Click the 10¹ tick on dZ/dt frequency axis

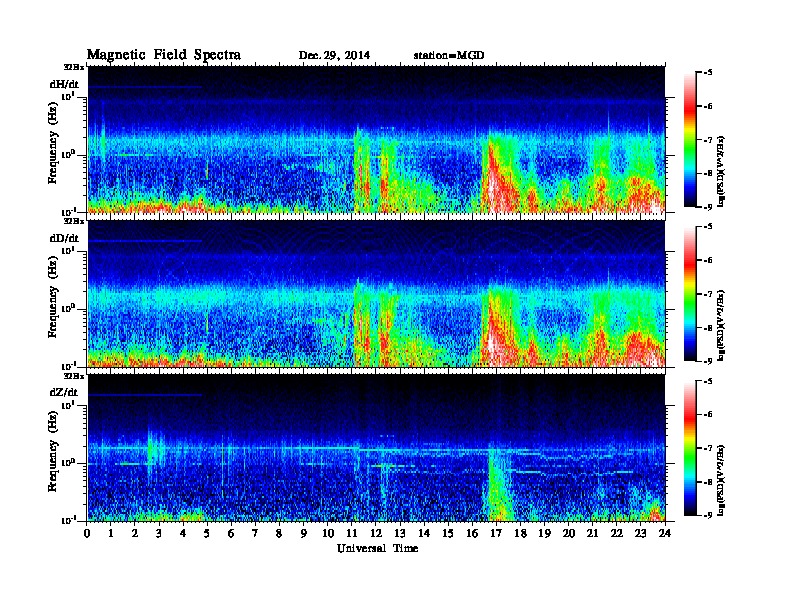68,405
